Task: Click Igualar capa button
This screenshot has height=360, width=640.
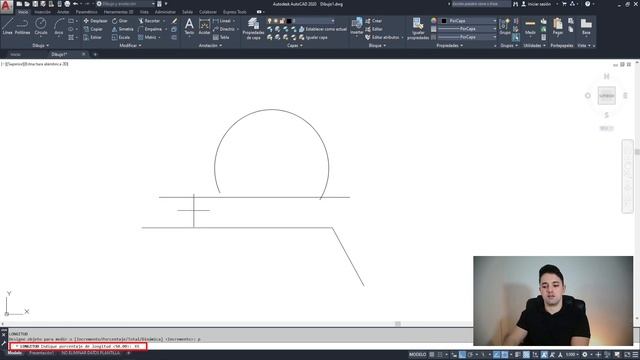Action: (x=313, y=37)
